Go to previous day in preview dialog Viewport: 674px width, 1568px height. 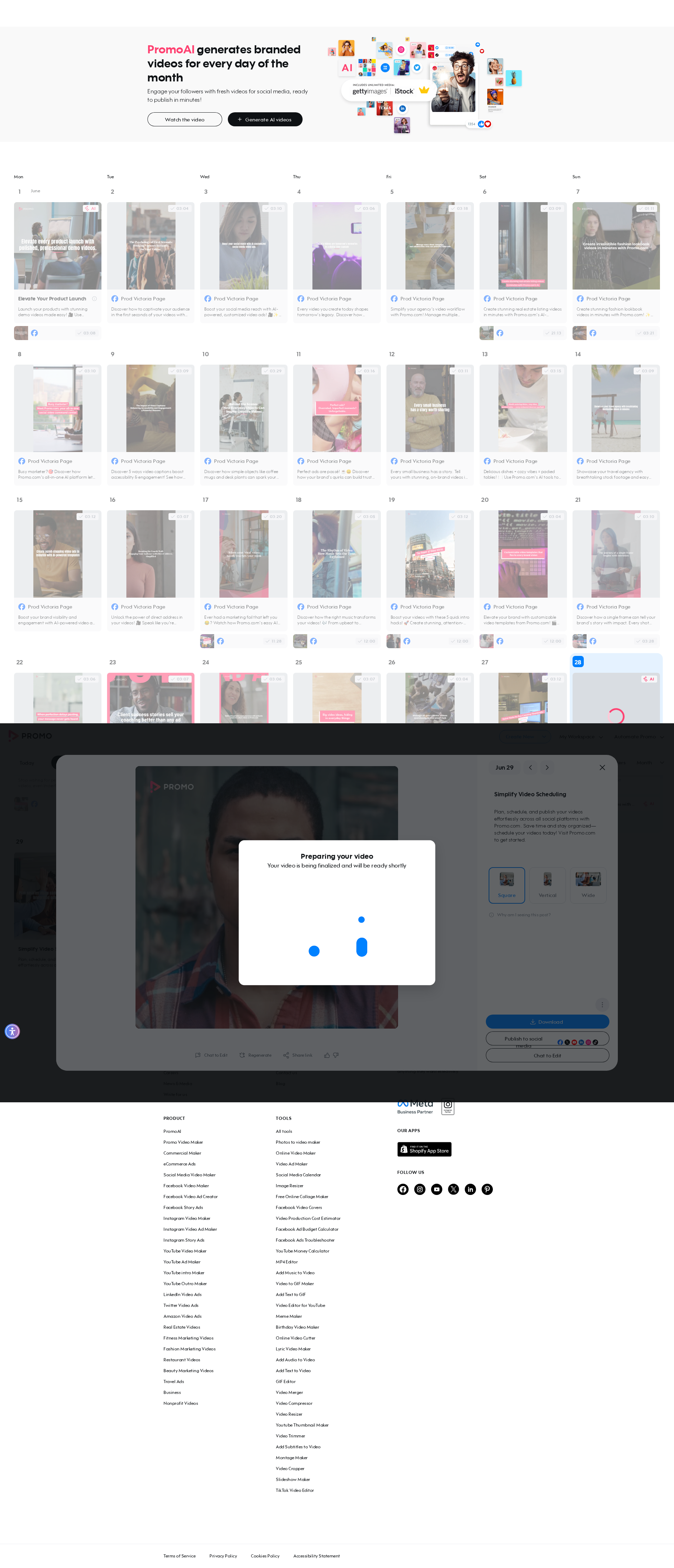(x=530, y=768)
